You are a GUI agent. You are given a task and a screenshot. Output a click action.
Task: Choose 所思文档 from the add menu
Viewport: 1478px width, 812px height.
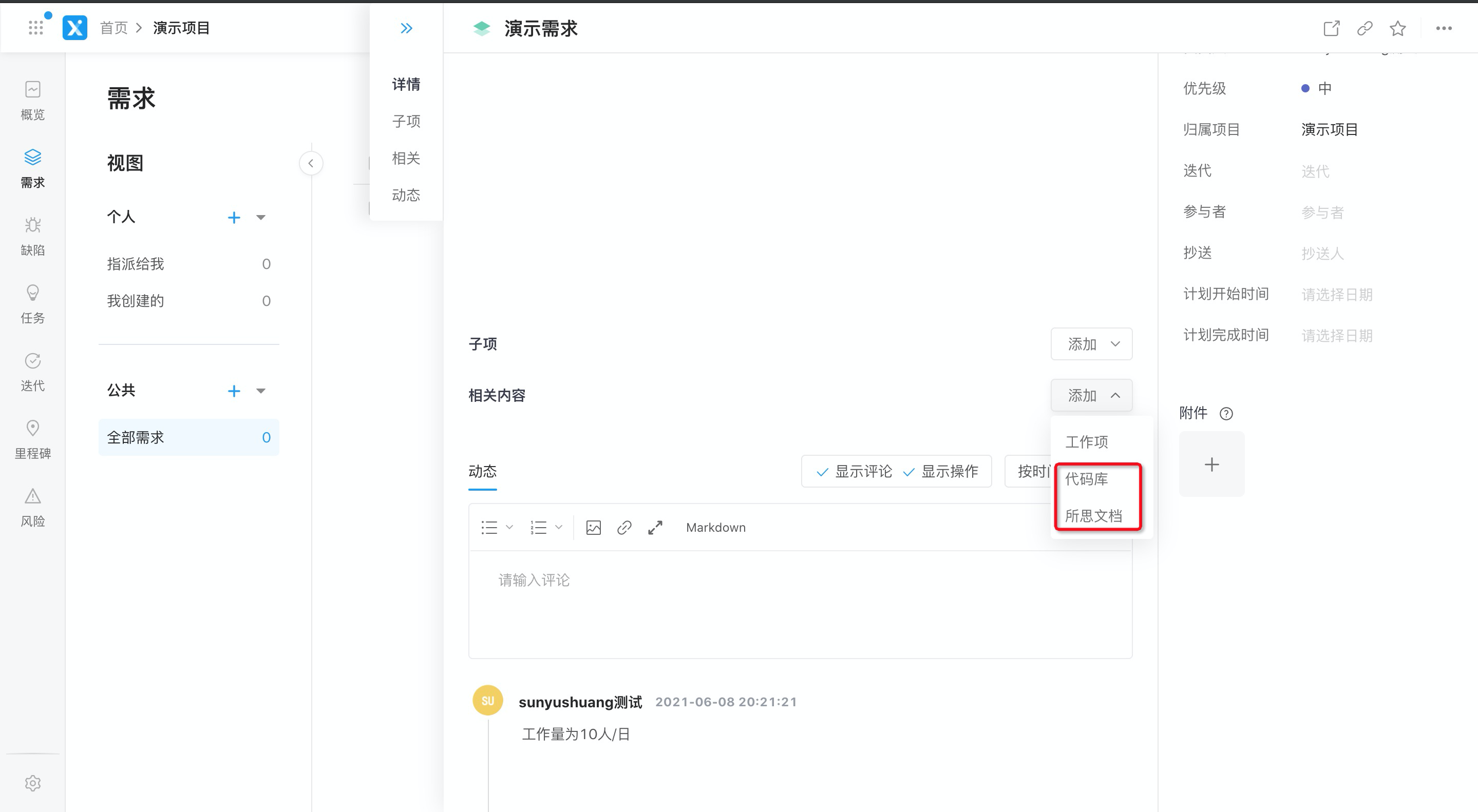pos(1093,516)
